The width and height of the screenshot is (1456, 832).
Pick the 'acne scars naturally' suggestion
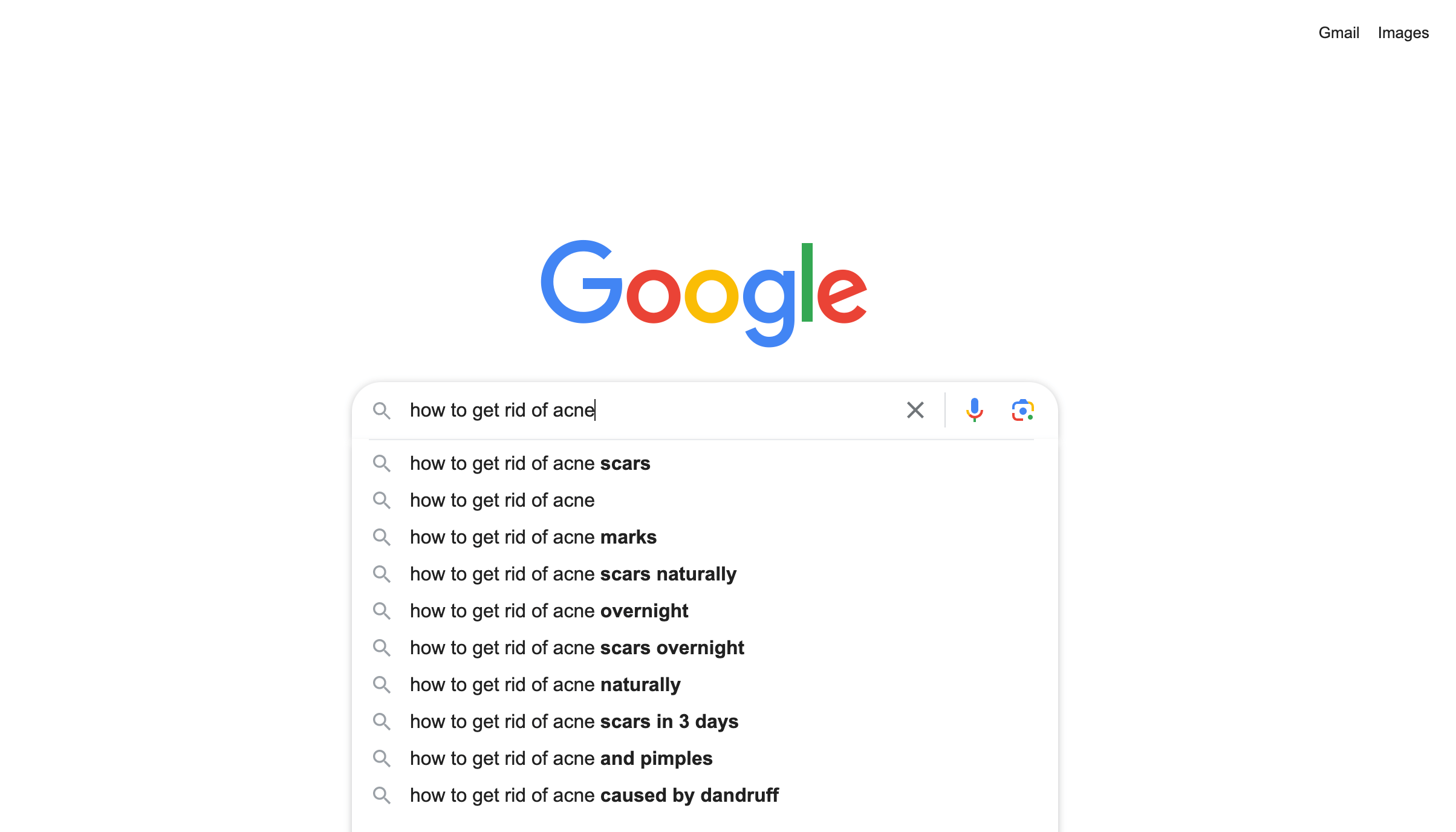pyautogui.click(x=705, y=574)
